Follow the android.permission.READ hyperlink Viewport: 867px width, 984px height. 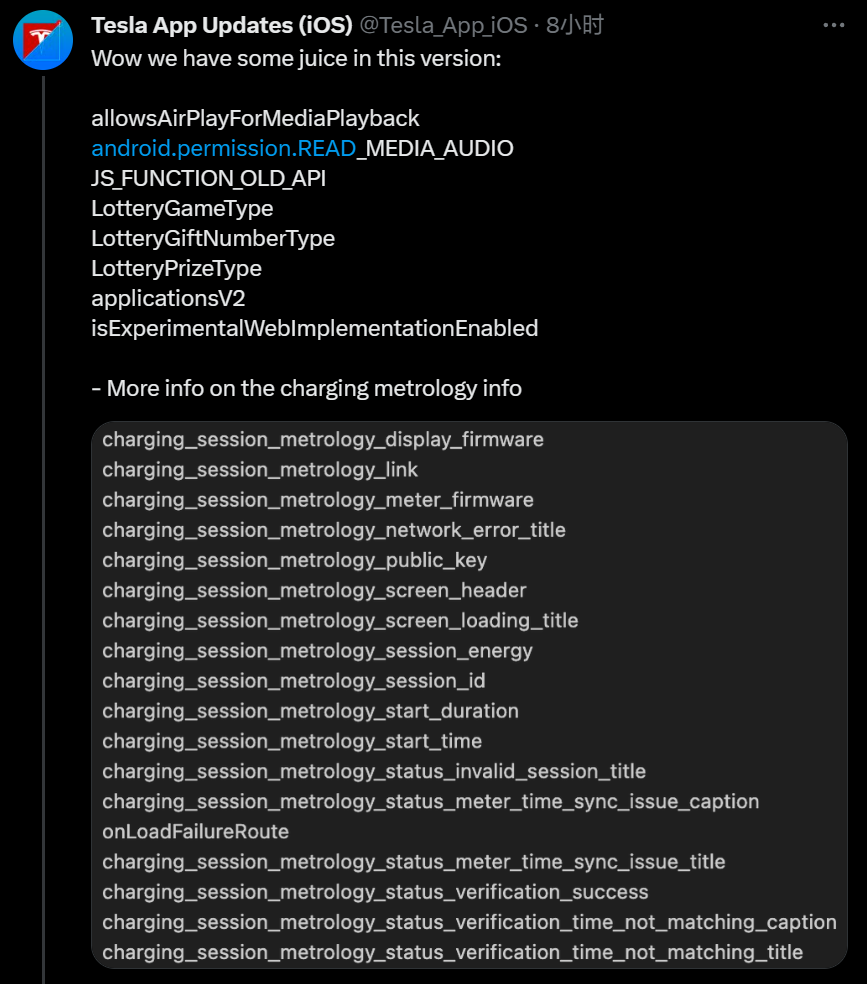(x=223, y=149)
